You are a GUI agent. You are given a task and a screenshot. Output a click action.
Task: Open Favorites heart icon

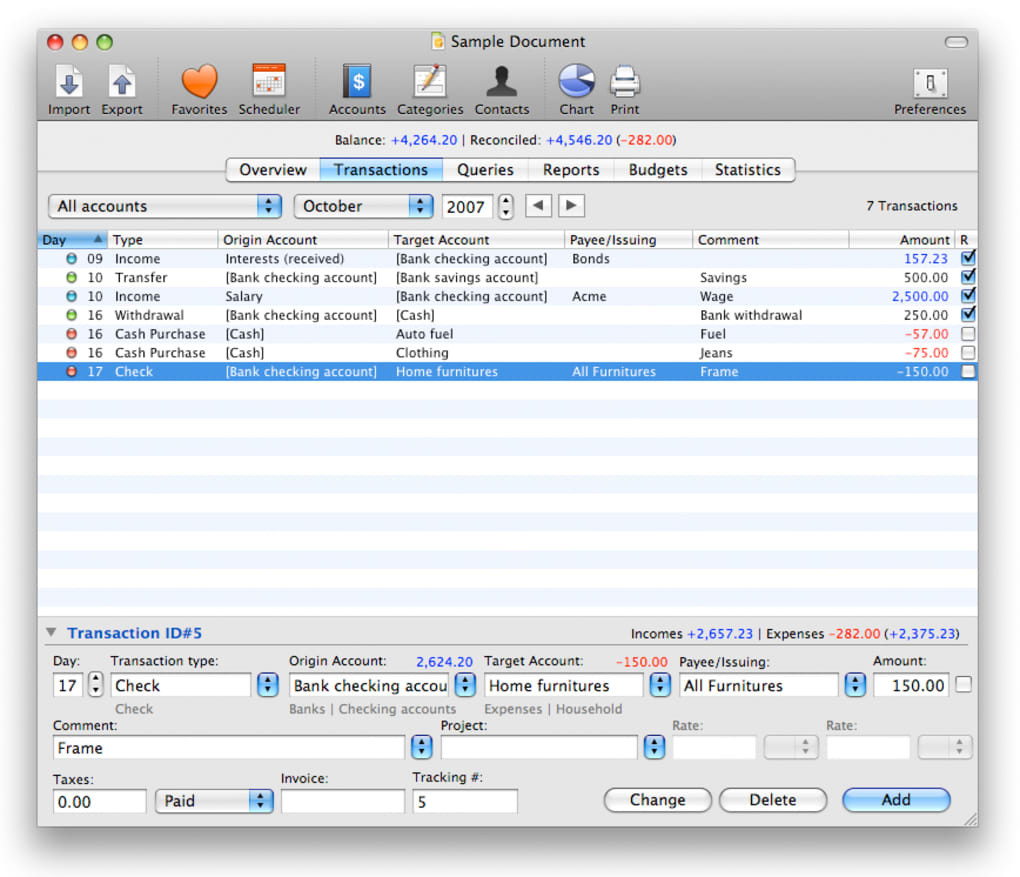(x=199, y=82)
